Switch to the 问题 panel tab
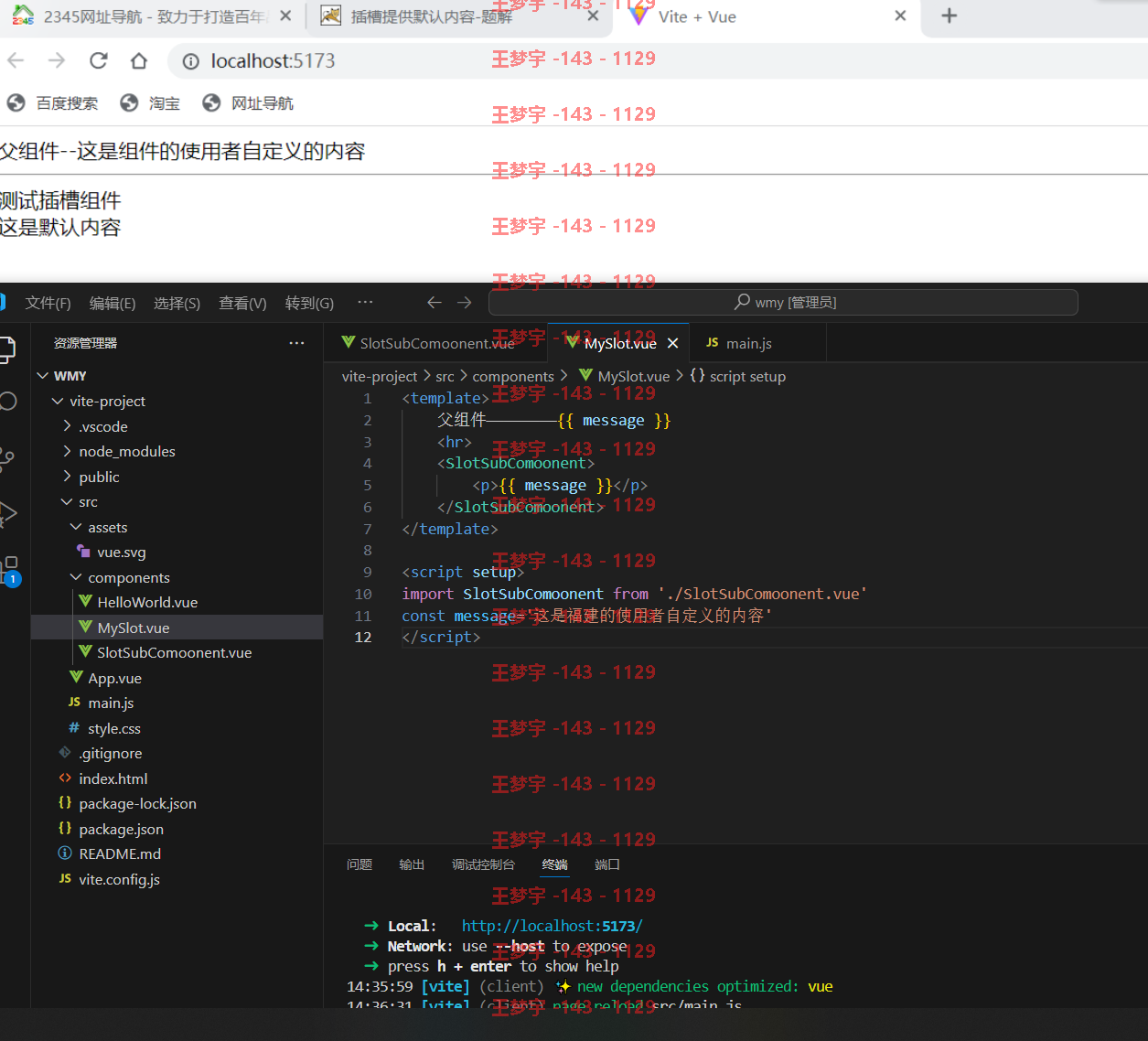This screenshot has height=1041, width=1148. coord(359,864)
